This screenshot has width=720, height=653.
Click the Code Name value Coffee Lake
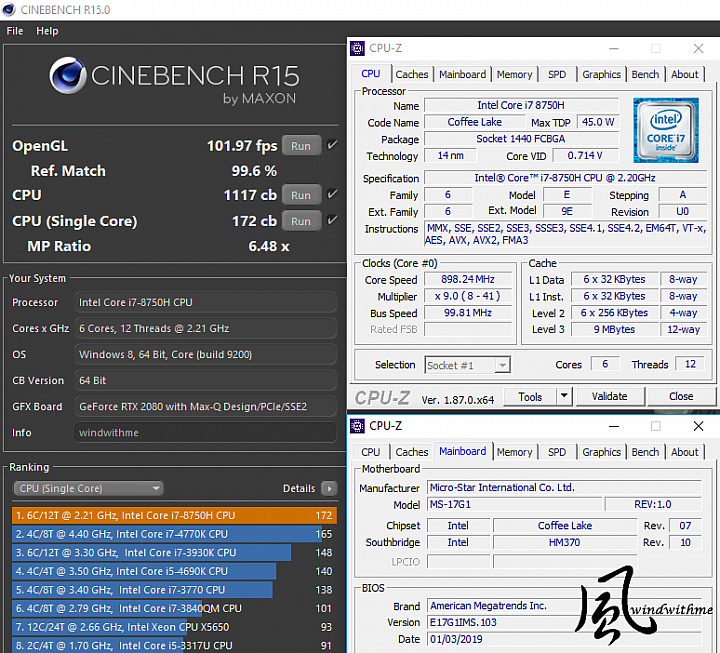[x=475, y=122]
